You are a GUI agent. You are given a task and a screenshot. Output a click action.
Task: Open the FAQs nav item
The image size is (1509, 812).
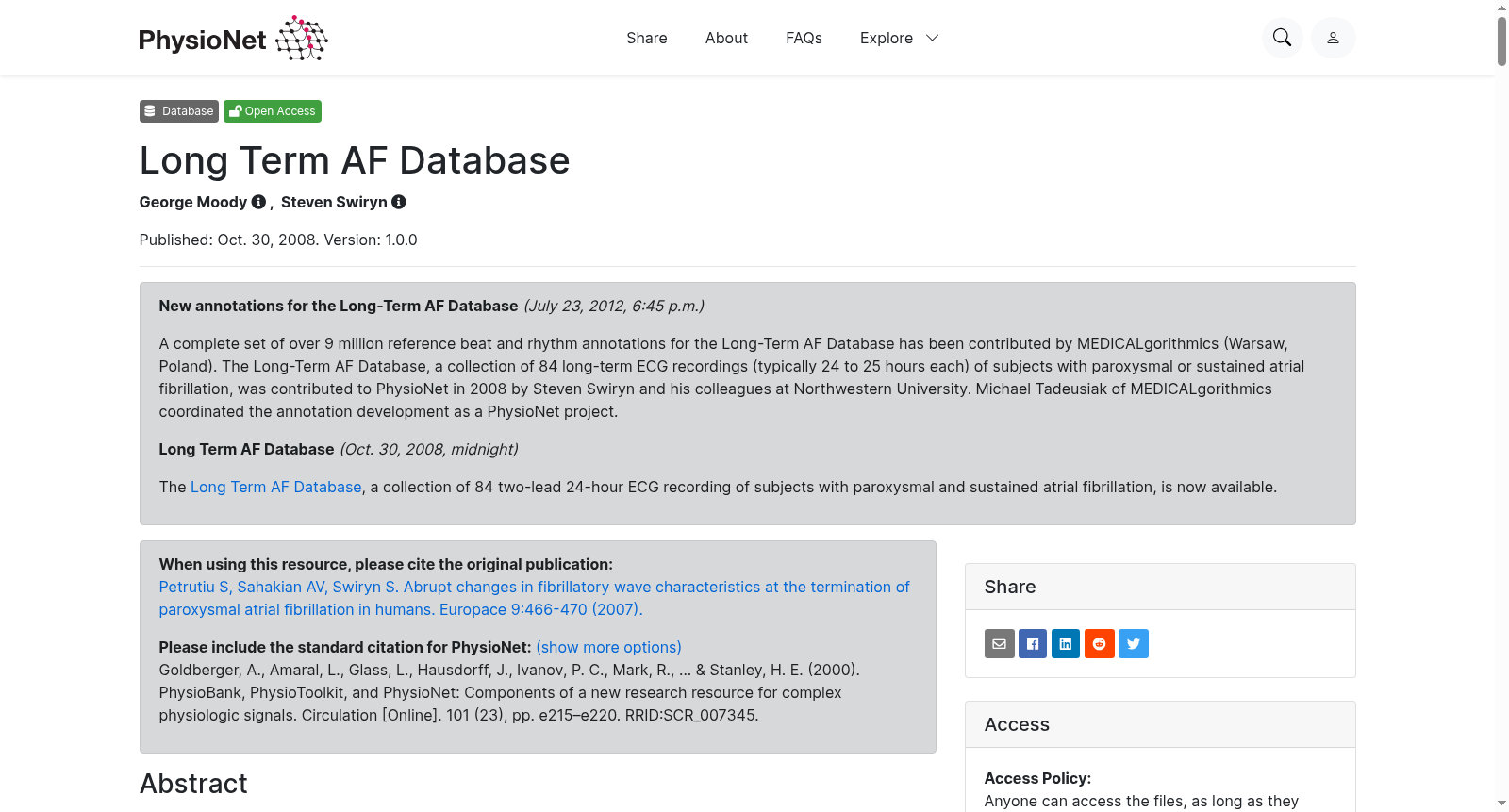click(x=804, y=38)
